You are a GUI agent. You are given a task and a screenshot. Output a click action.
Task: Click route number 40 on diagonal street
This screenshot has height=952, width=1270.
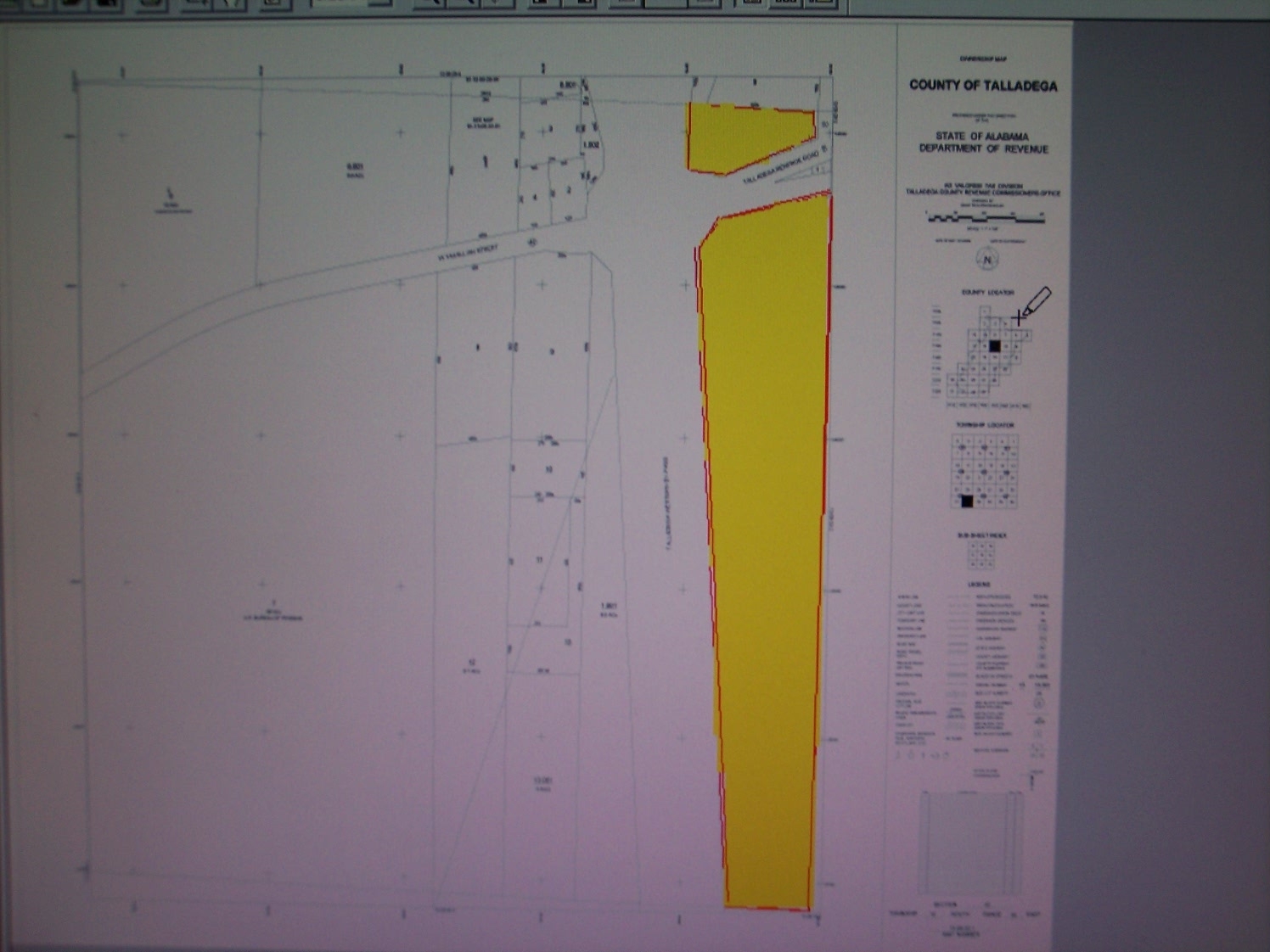(x=532, y=243)
